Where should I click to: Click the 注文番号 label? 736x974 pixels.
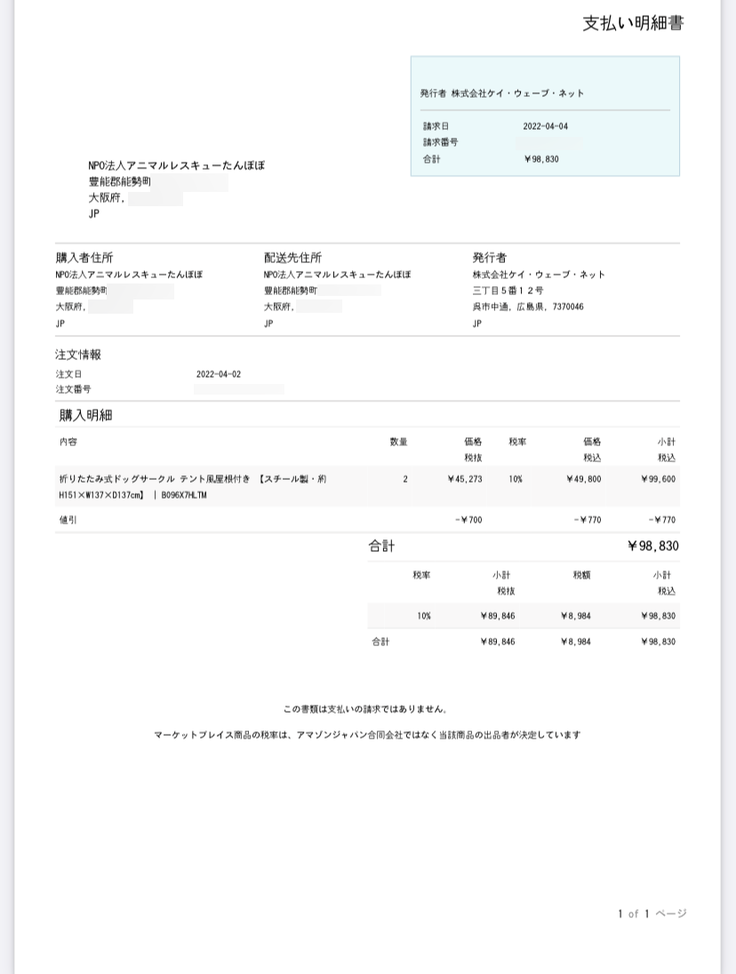tap(73, 389)
